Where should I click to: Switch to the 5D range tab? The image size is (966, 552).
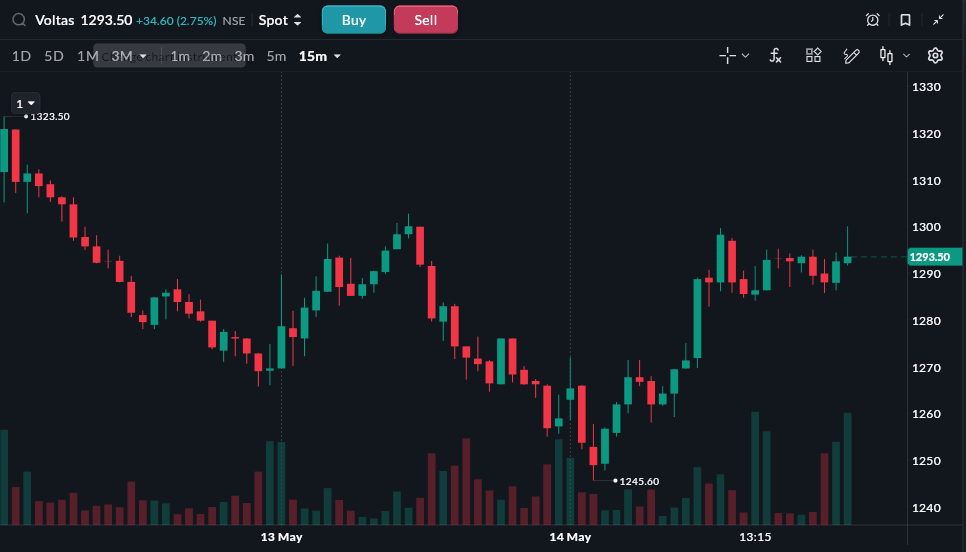54,56
